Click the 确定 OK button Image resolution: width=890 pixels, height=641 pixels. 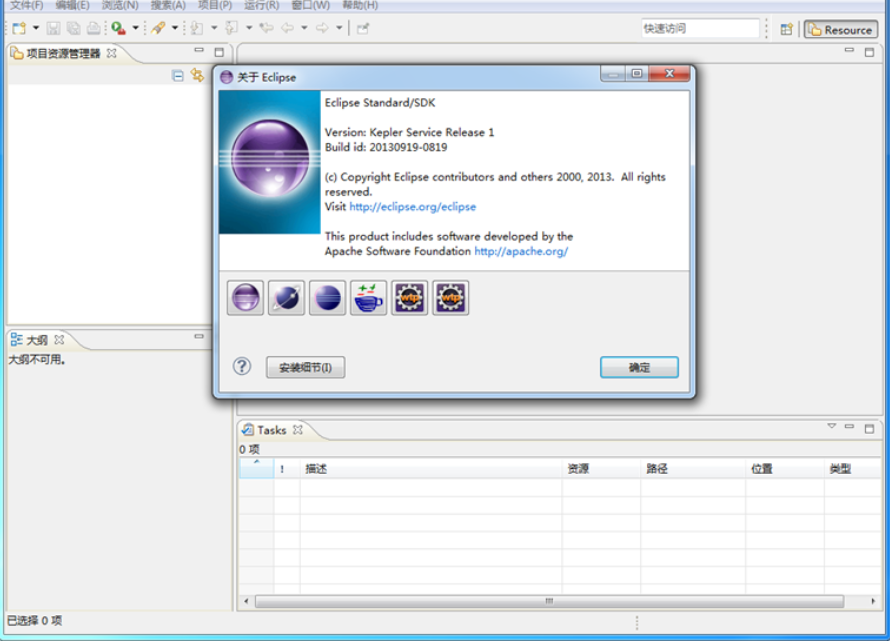tap(639, 367)
